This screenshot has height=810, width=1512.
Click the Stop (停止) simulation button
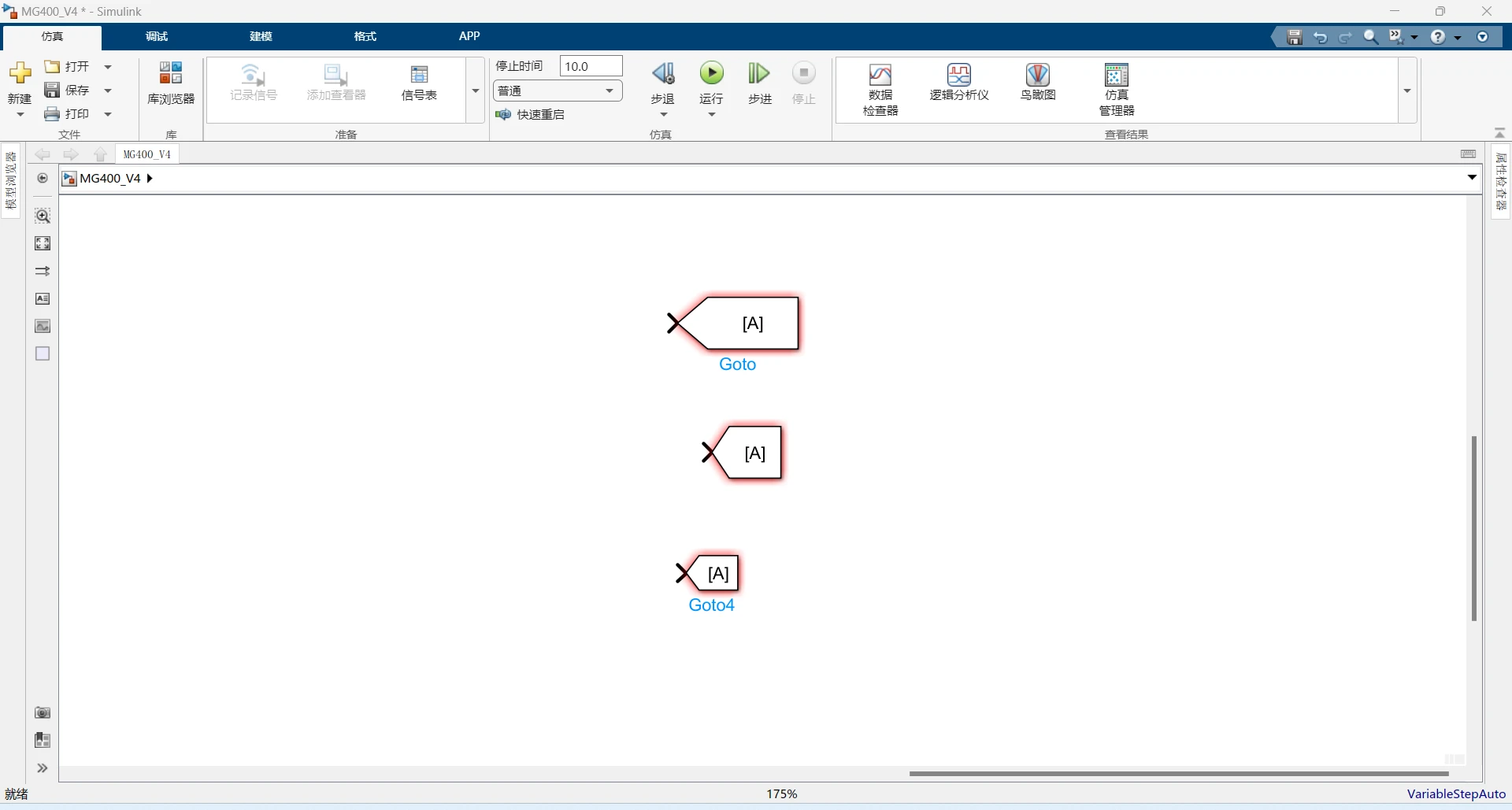[804, 83]
